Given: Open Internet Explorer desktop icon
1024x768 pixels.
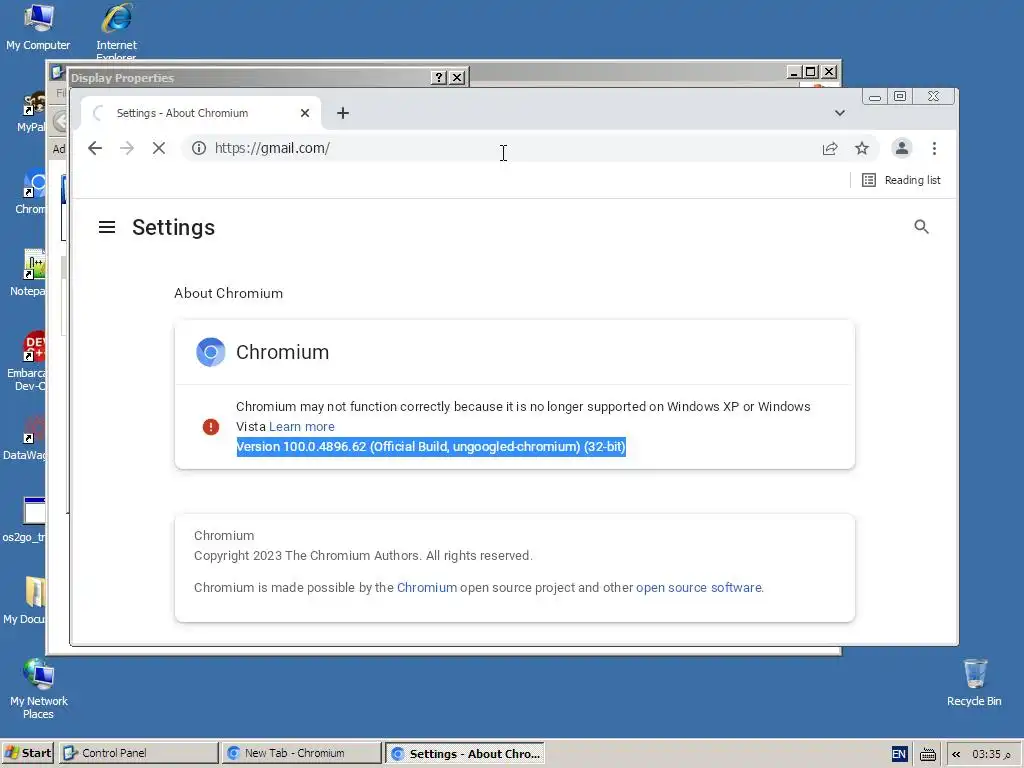Looking at the screenshot, I should click(x=116, y=31).
